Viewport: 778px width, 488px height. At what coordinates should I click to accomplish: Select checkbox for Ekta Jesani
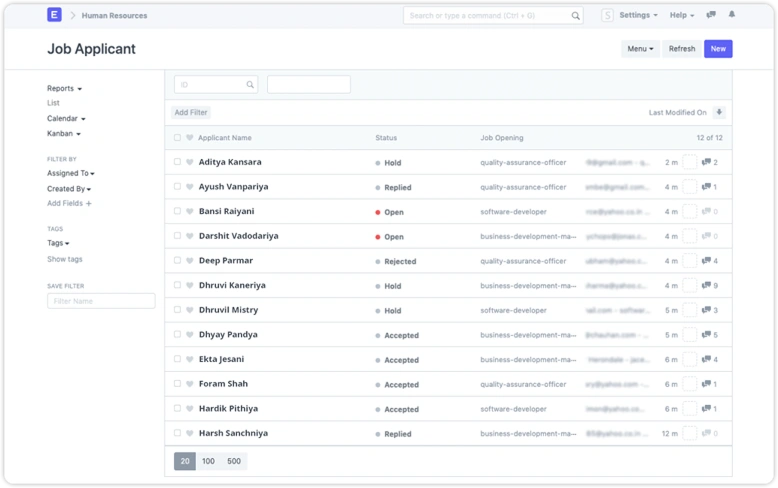177,359
